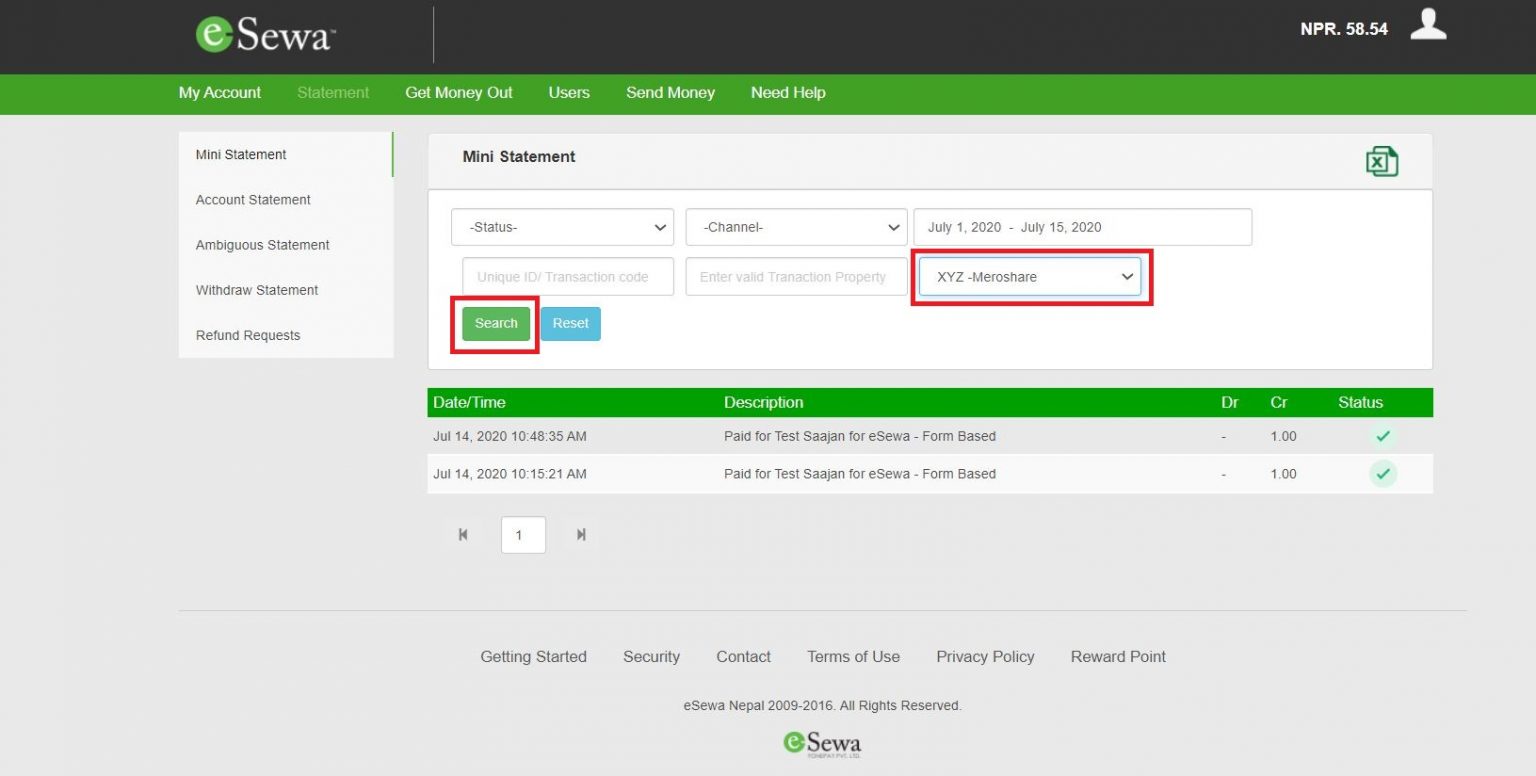Click the eSewa logo in the header
This screenshot has width=1536, height=776.
point(264,33)
